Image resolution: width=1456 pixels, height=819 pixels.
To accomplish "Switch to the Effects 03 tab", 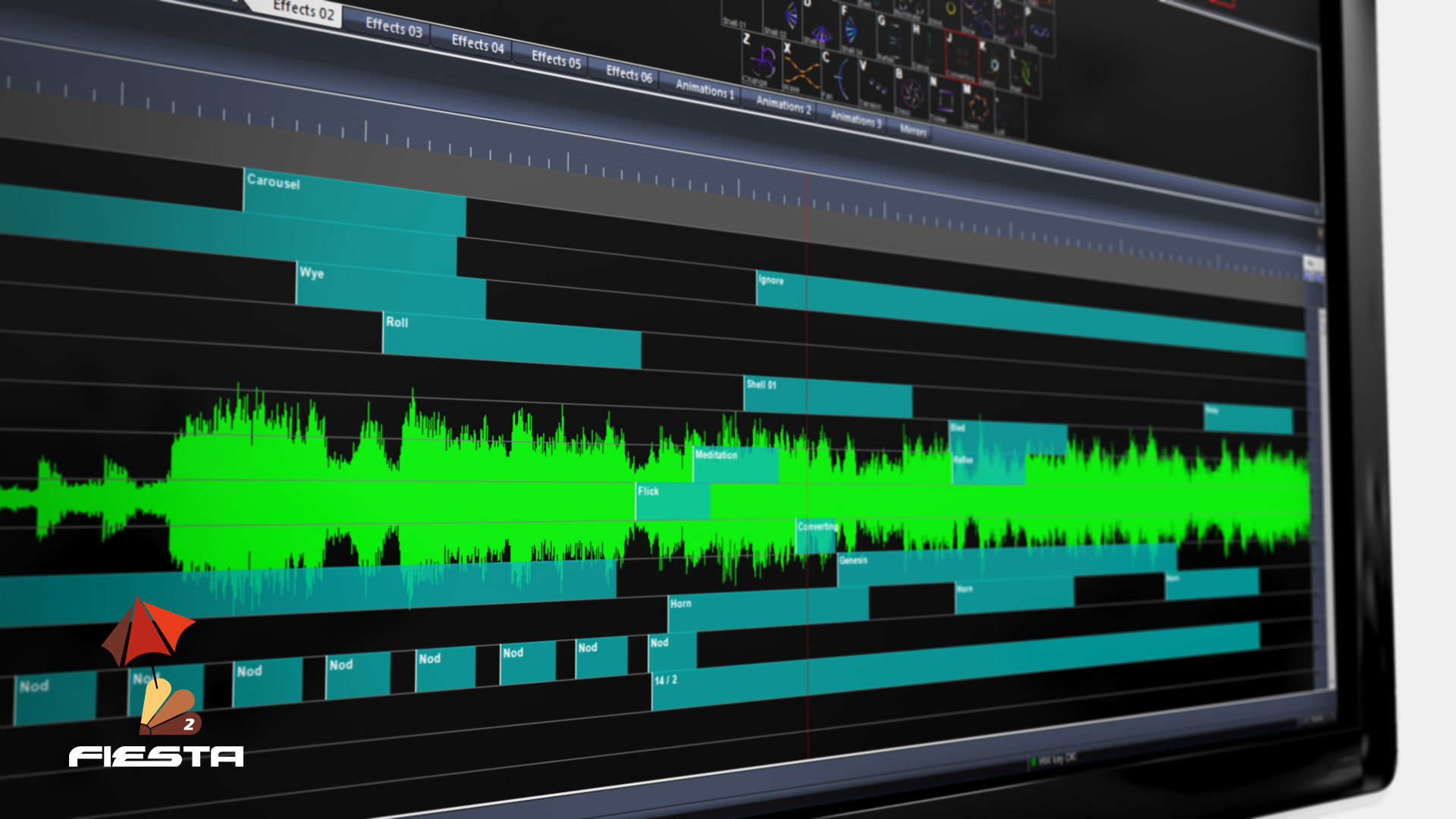I will 393,27.
